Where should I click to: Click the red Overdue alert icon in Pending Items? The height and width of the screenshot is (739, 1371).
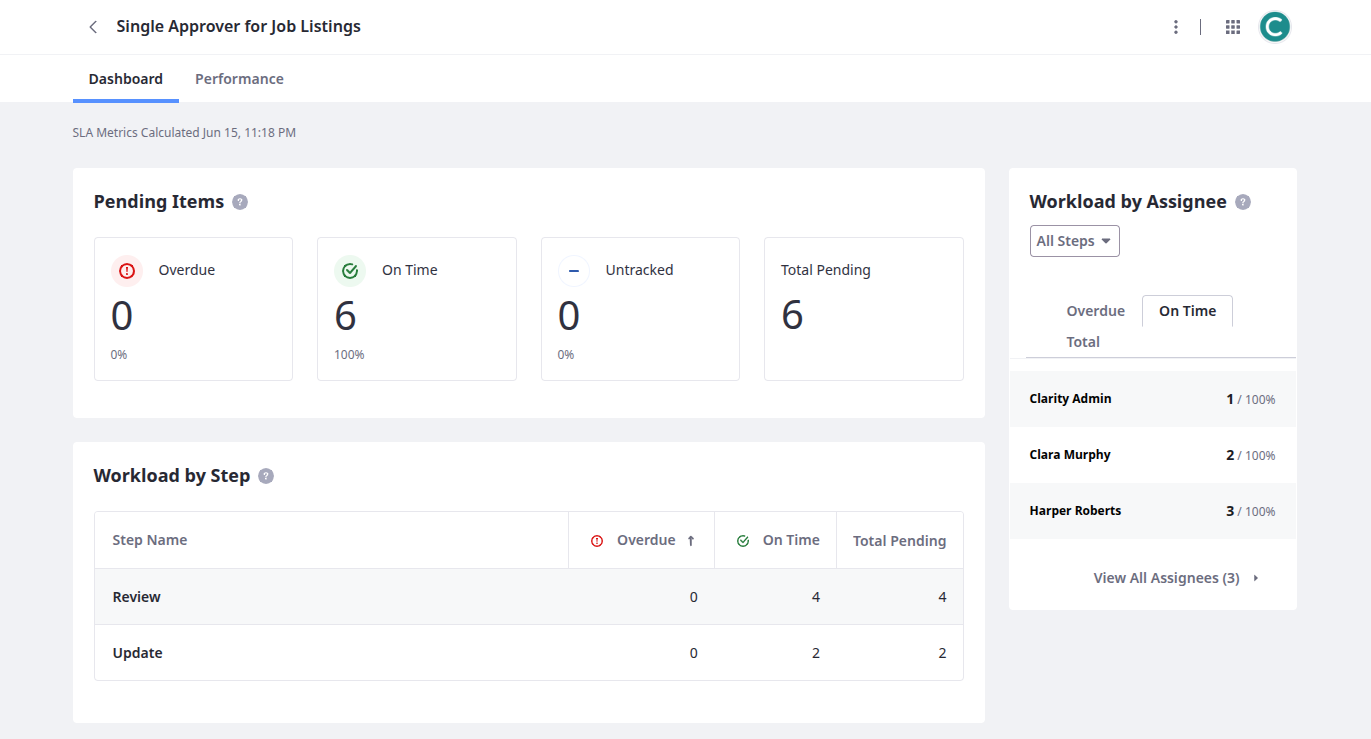(x=127, y=270)
